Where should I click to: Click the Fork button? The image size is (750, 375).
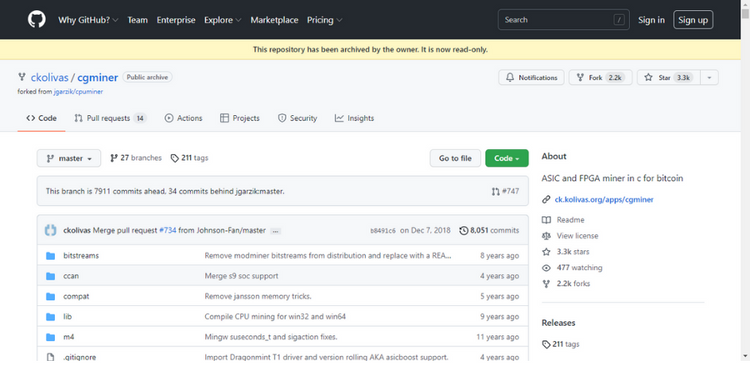point(600,77)
